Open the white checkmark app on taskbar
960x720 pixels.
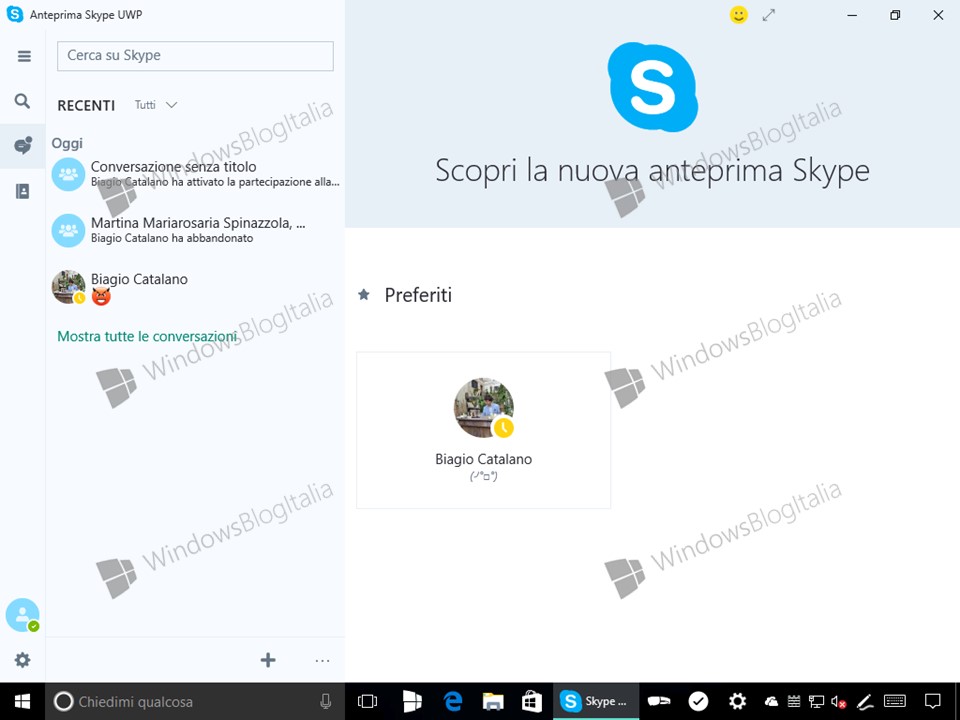[698, 702]
